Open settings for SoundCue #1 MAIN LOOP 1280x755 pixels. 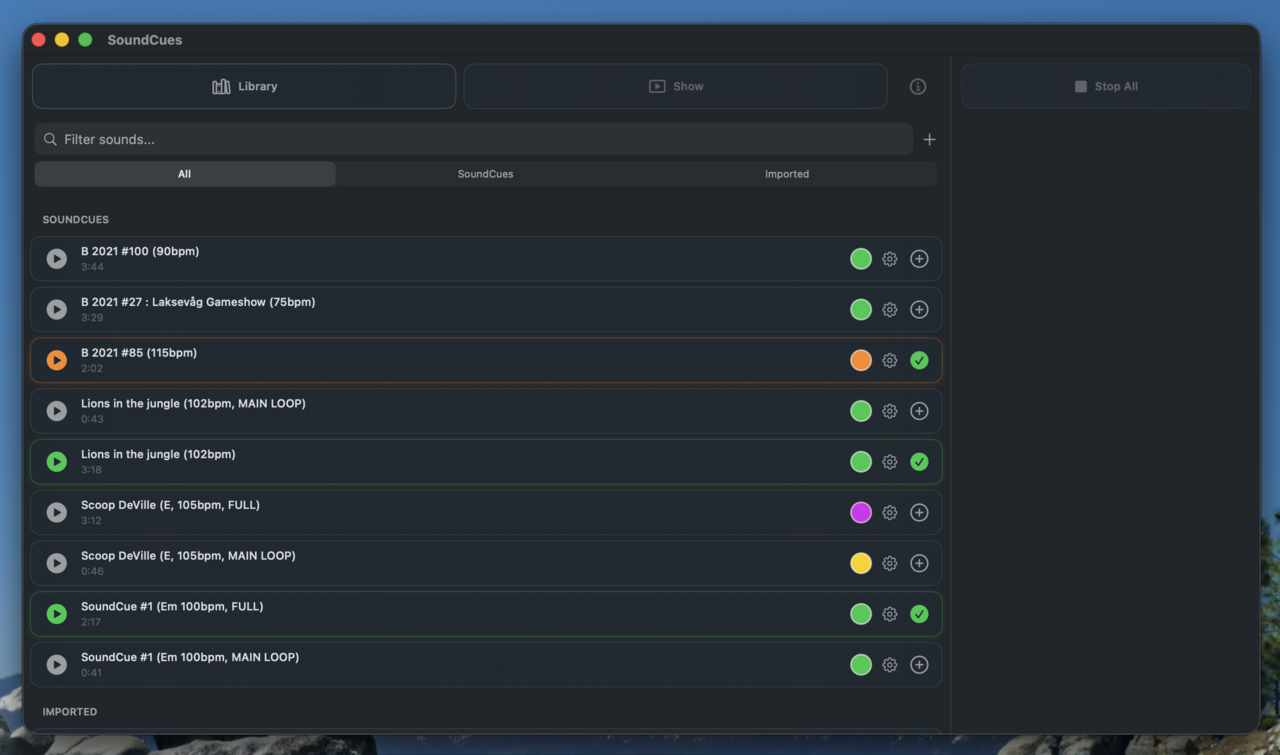click(889, 664)
